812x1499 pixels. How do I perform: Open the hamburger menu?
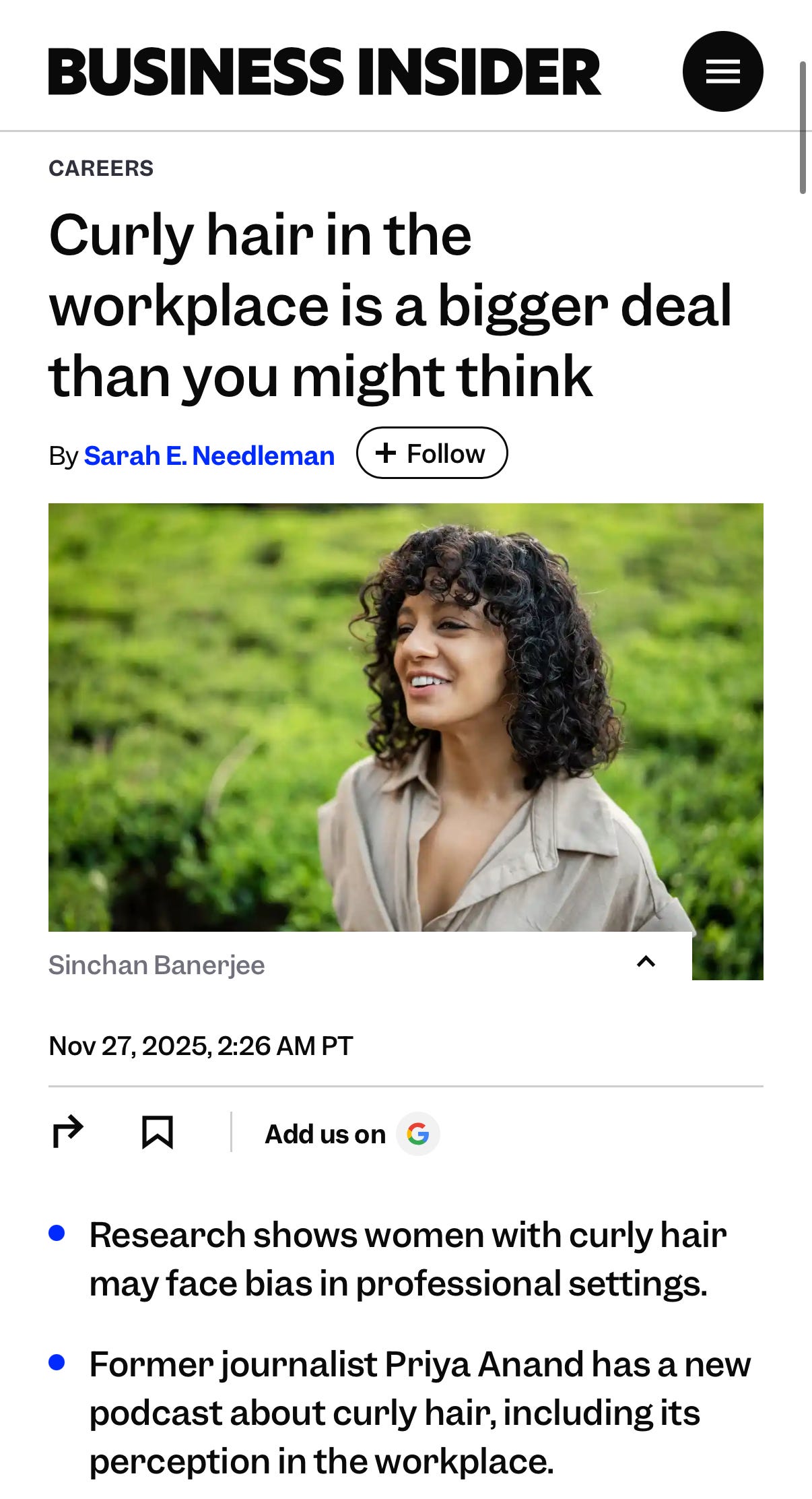point(722,71)
